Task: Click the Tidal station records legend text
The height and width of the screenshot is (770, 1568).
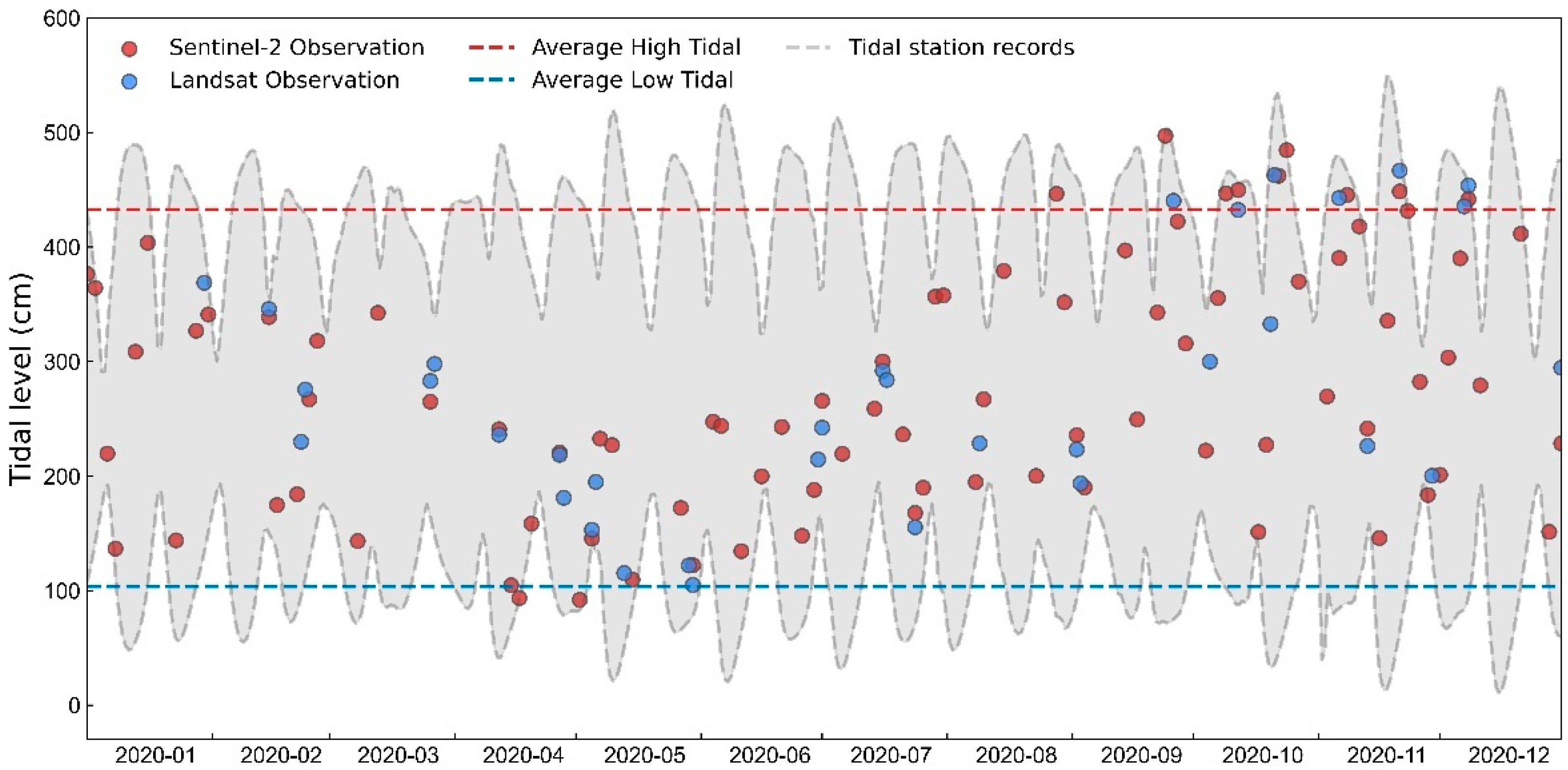Action: 961,48
